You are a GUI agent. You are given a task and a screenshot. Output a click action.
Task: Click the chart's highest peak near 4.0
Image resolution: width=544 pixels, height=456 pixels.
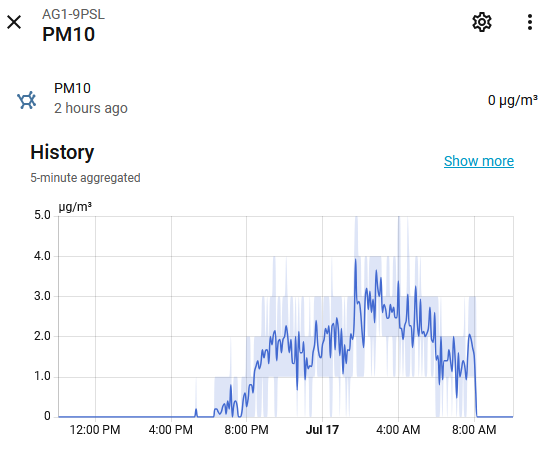coord(356,260)
